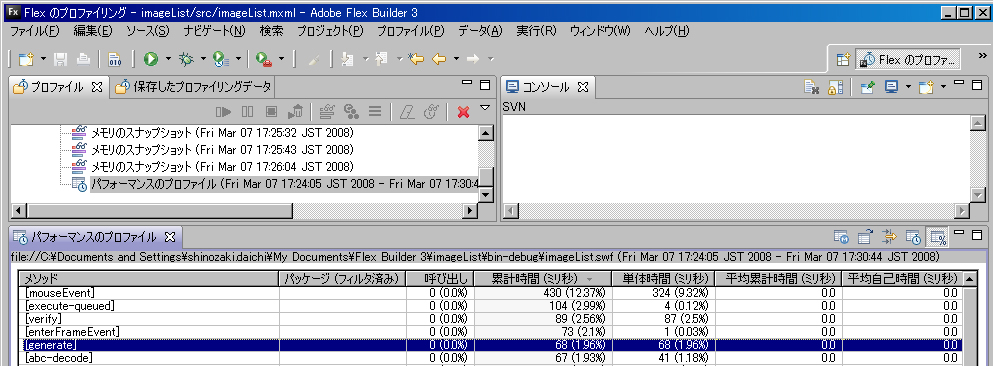Select the コンソール tab
This screenshot has height=366, width=993.
(x=548, y=87)
